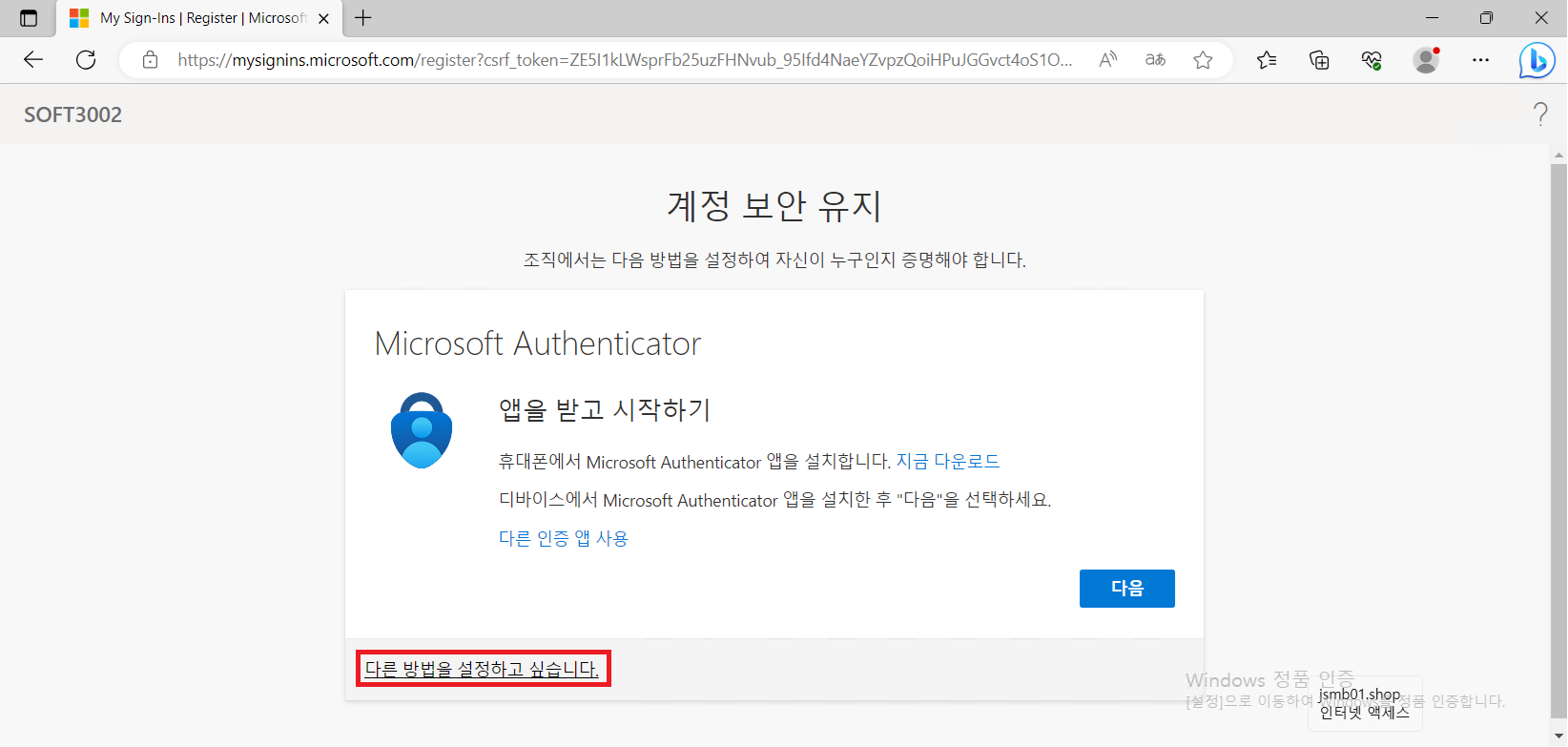The image size is (1568, 747).
Task: Open the help question mark
Action: pyautogui.click(x=1540, y=114)
